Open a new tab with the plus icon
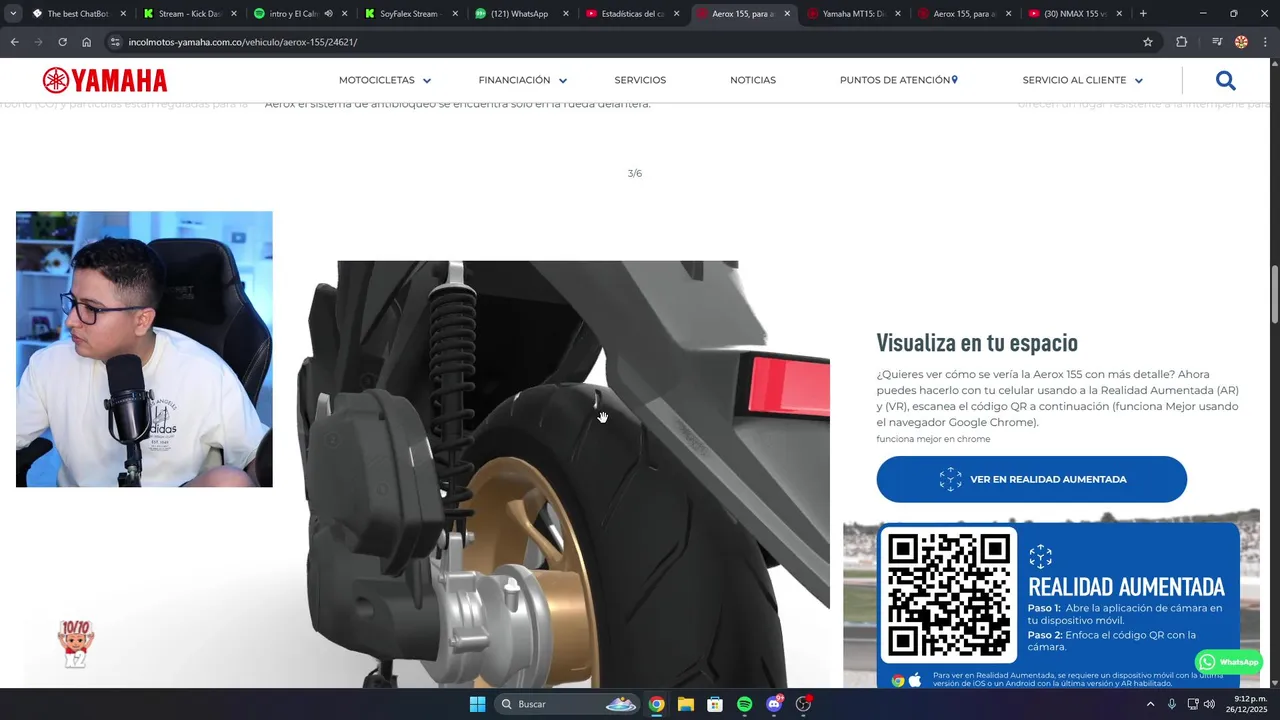 (x=1143, y=14)
